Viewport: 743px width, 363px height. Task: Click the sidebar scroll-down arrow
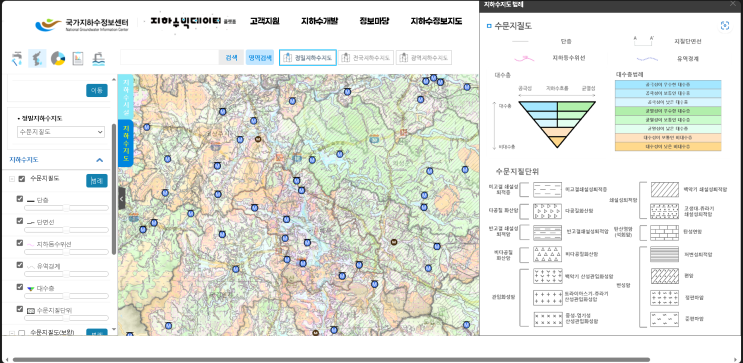pyautogui.click(x=114, y=329)
